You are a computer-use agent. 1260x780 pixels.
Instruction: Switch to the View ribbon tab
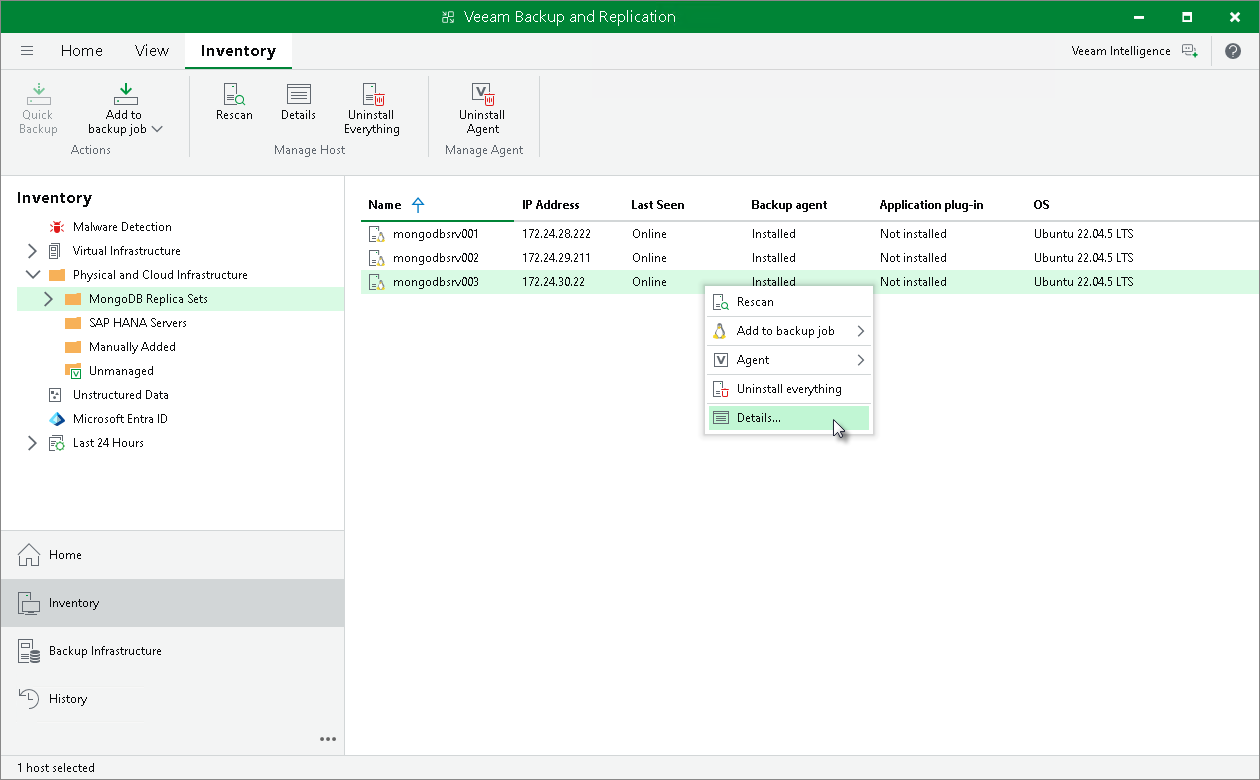coord(152,51)
